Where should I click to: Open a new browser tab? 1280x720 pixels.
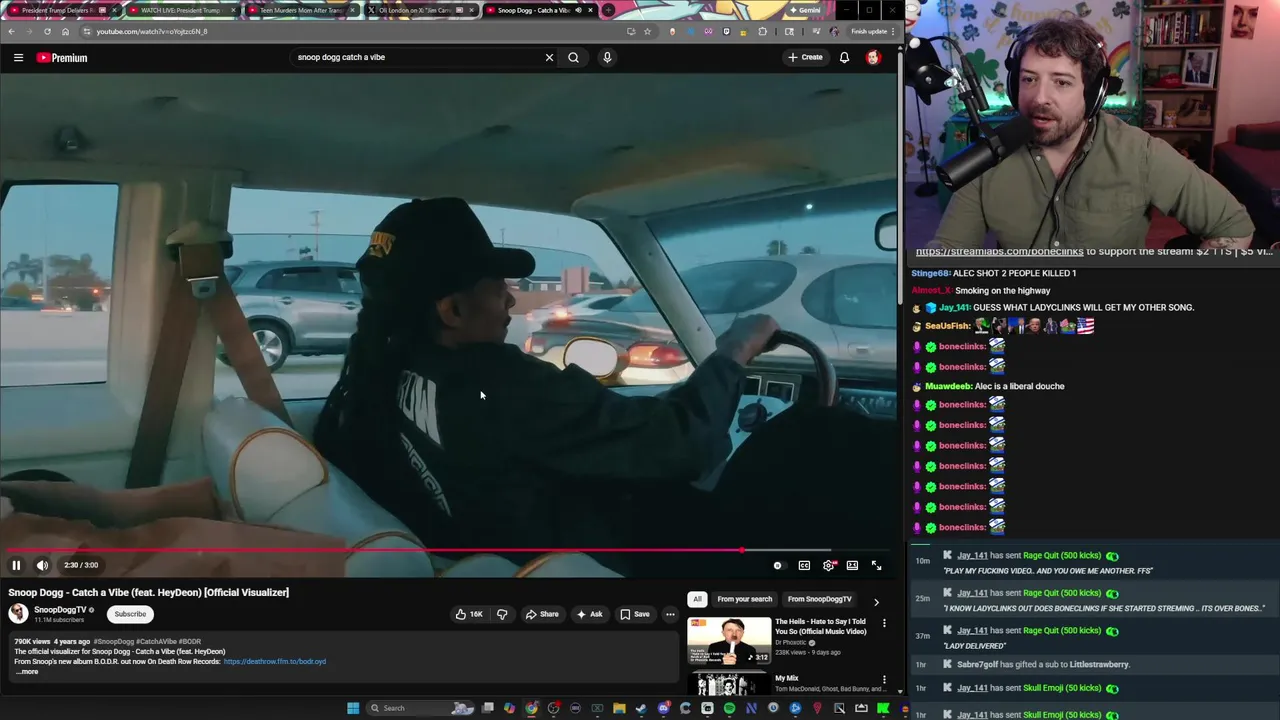click(x=608, y=10)
